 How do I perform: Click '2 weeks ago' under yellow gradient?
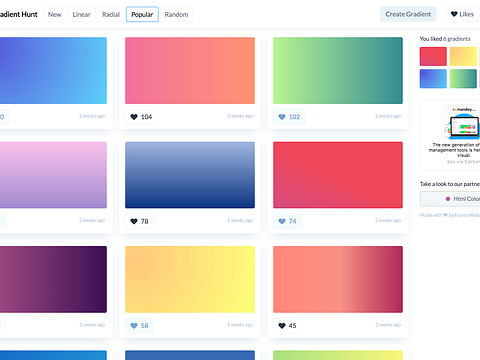coord(240,325)
